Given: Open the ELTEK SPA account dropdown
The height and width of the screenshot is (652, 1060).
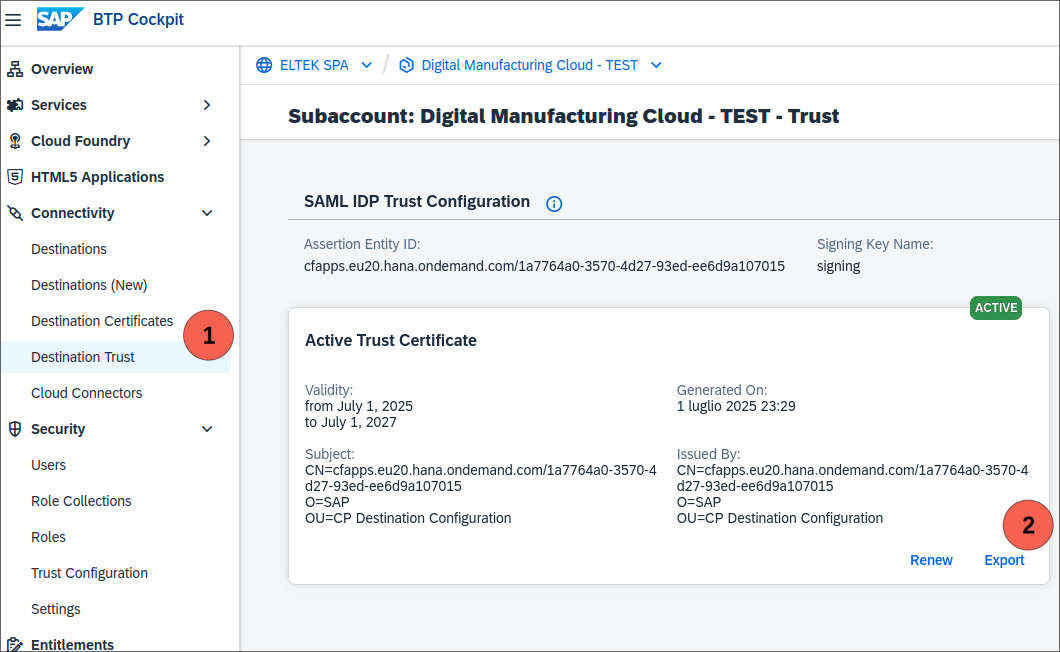Looking at the screenshot, I should [x=366, y=65].
